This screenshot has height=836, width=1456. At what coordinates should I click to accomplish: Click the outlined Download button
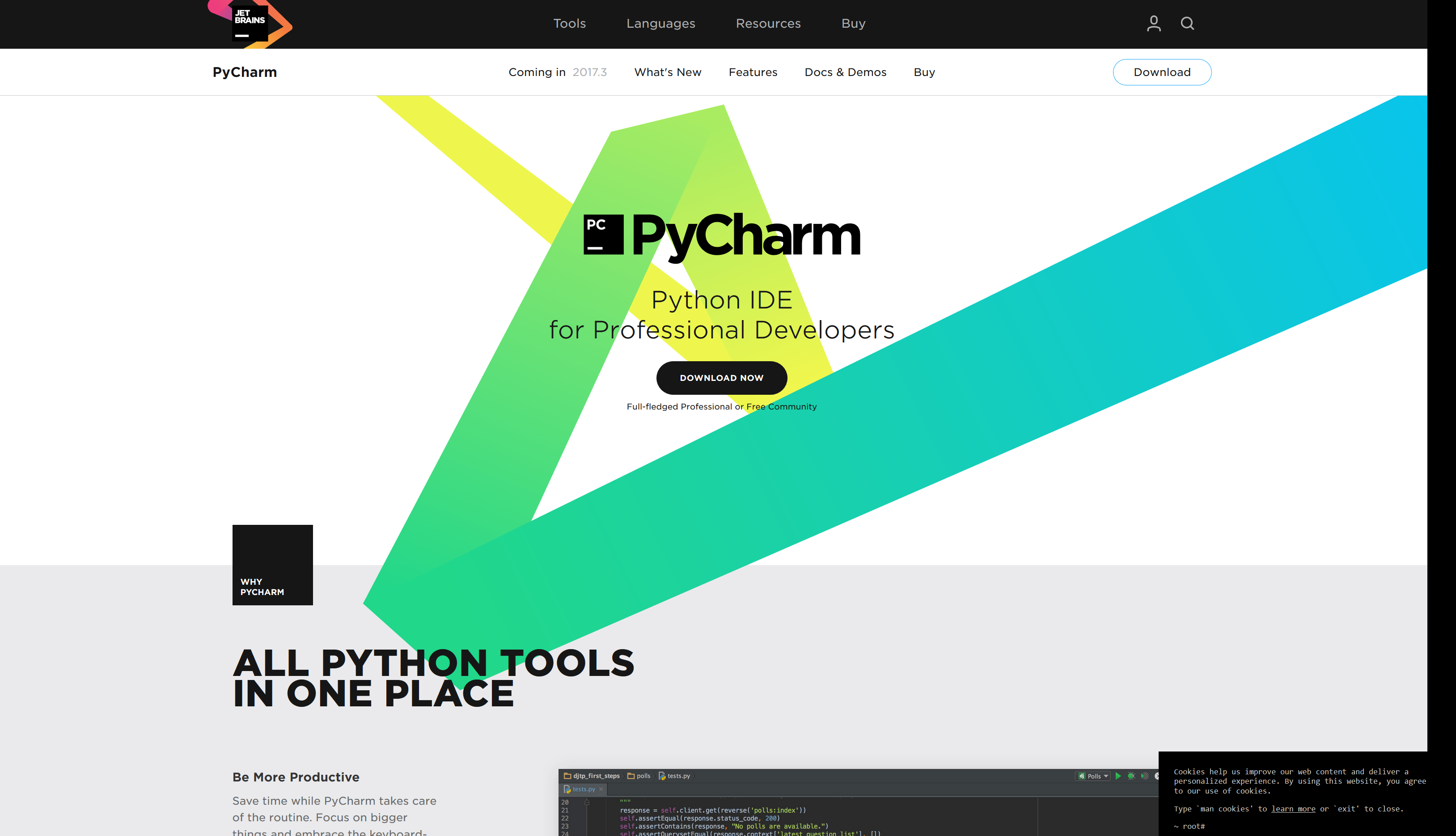(1162, 72)
